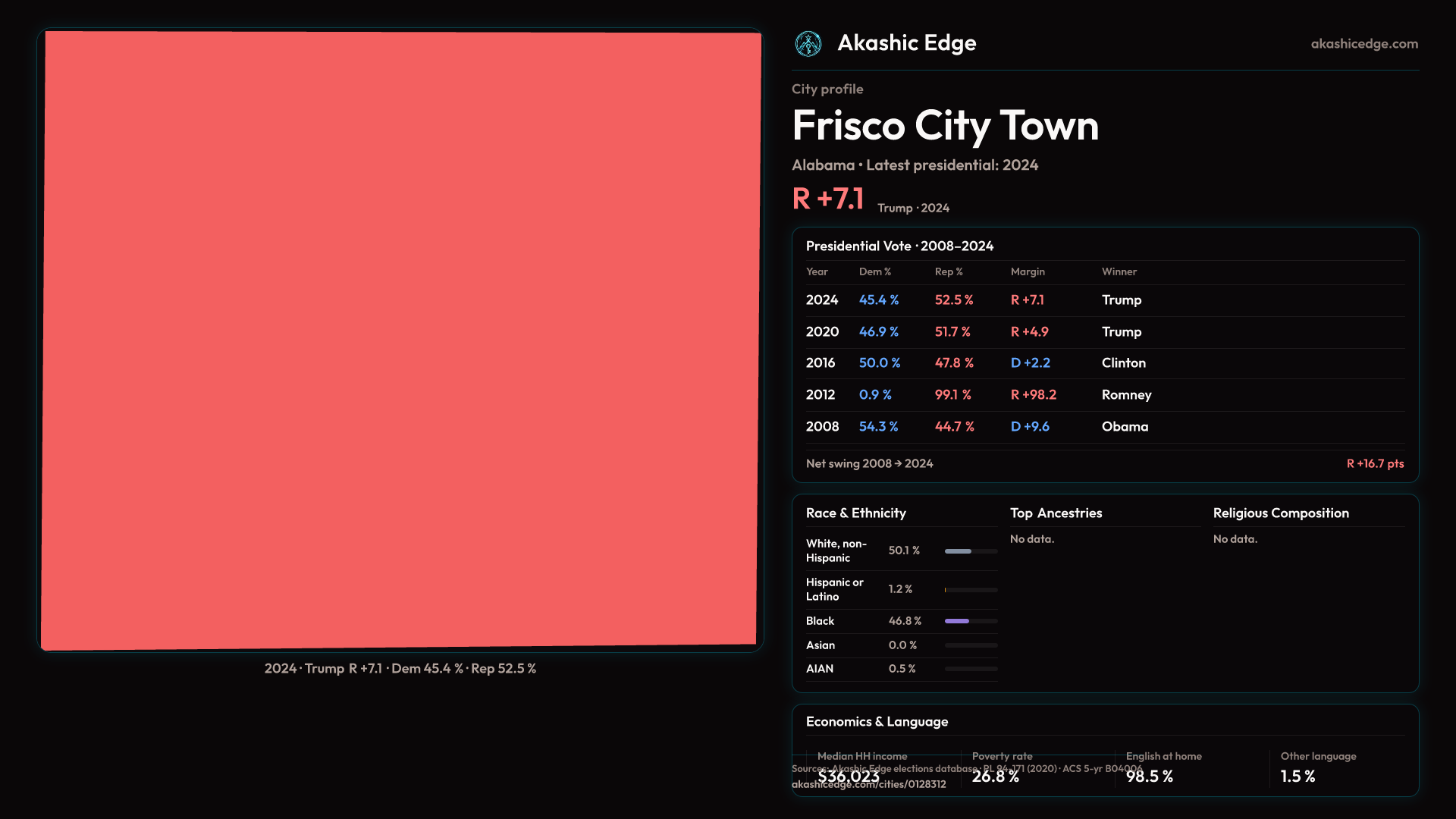Open the akashicedge.com link

coord(1363,44)
